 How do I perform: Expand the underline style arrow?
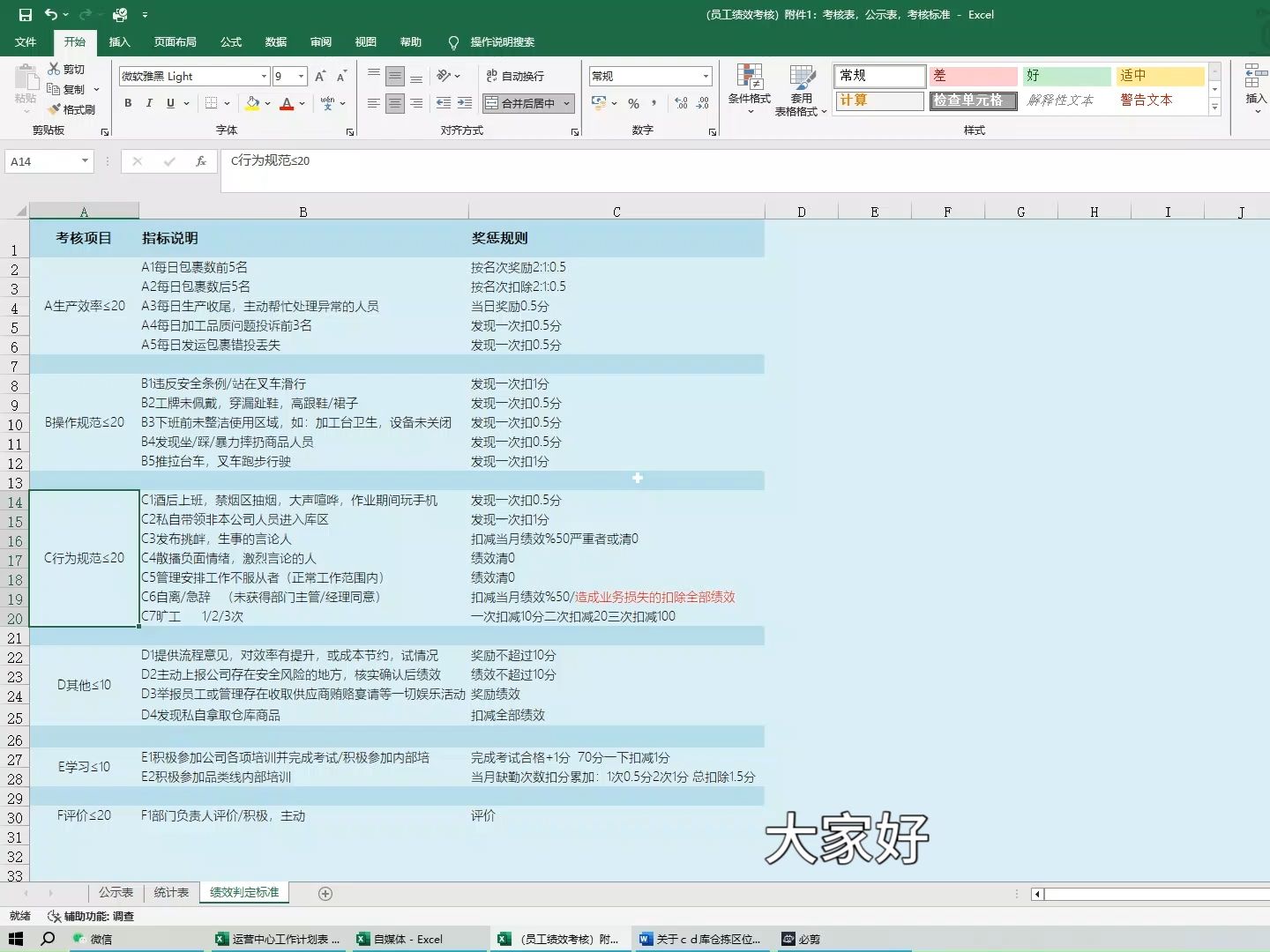186,103
